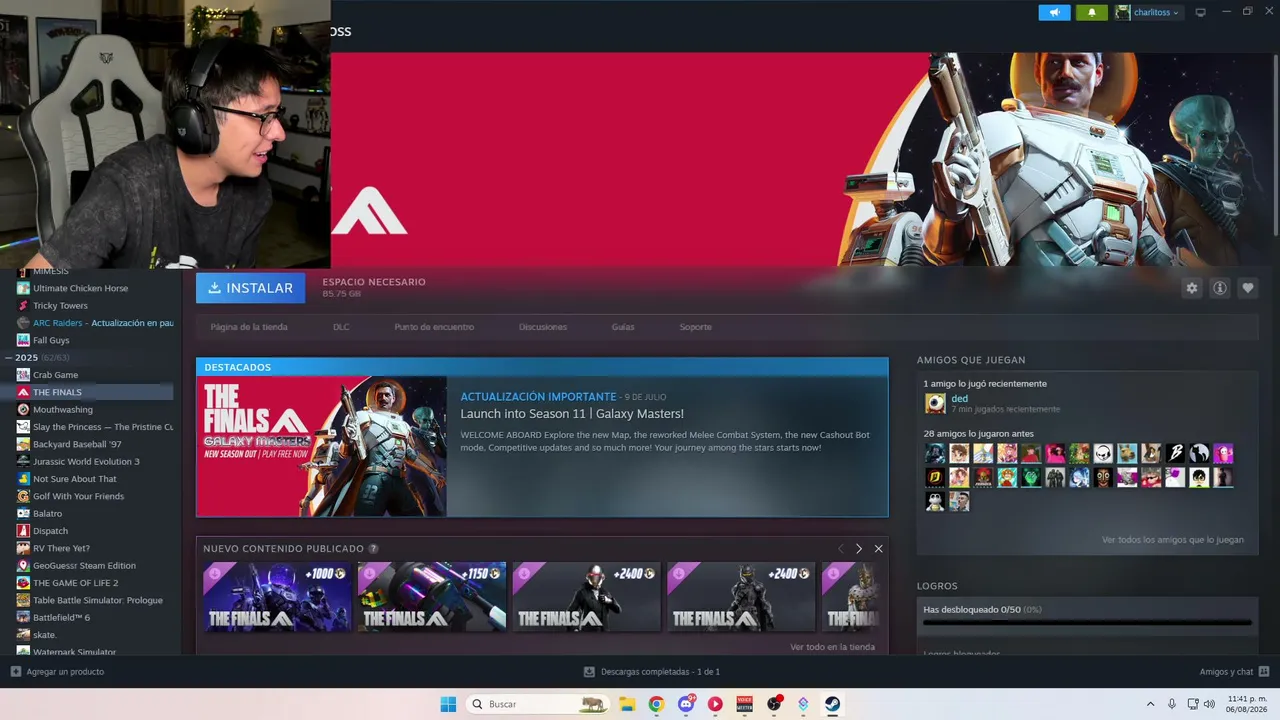Viewport: 1280px width, 720px height.
Task: Click the GeoGuessr Steam Edition pin icon
Action: 23,565
